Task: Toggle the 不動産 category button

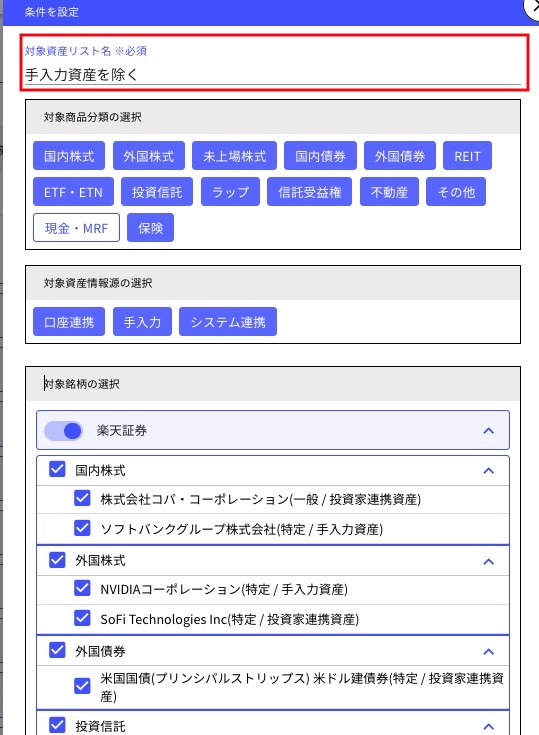Action: click(389, 192)
